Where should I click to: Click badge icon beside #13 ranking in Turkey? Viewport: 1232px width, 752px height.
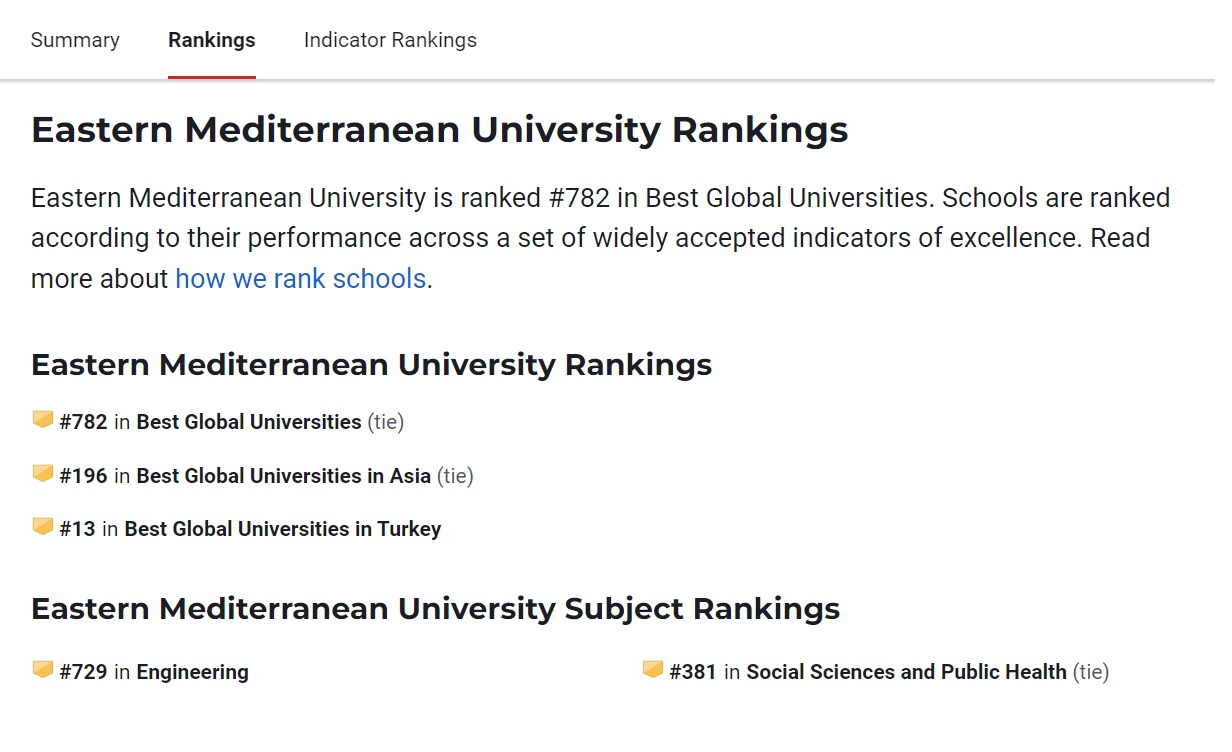(42, 527)
